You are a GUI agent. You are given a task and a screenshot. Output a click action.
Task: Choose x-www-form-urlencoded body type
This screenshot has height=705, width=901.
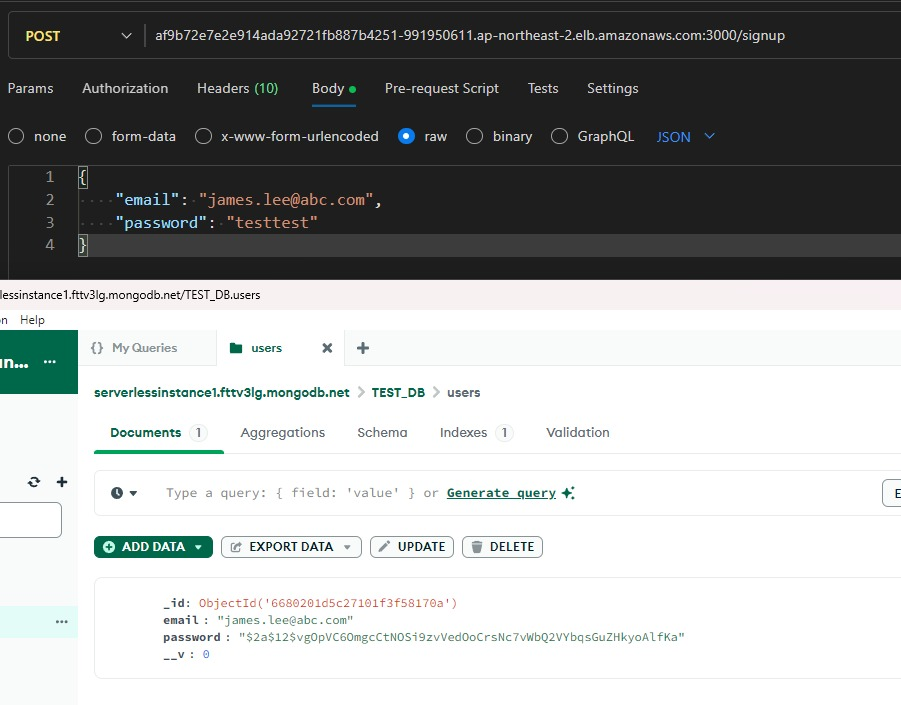(x=203, y=136)
